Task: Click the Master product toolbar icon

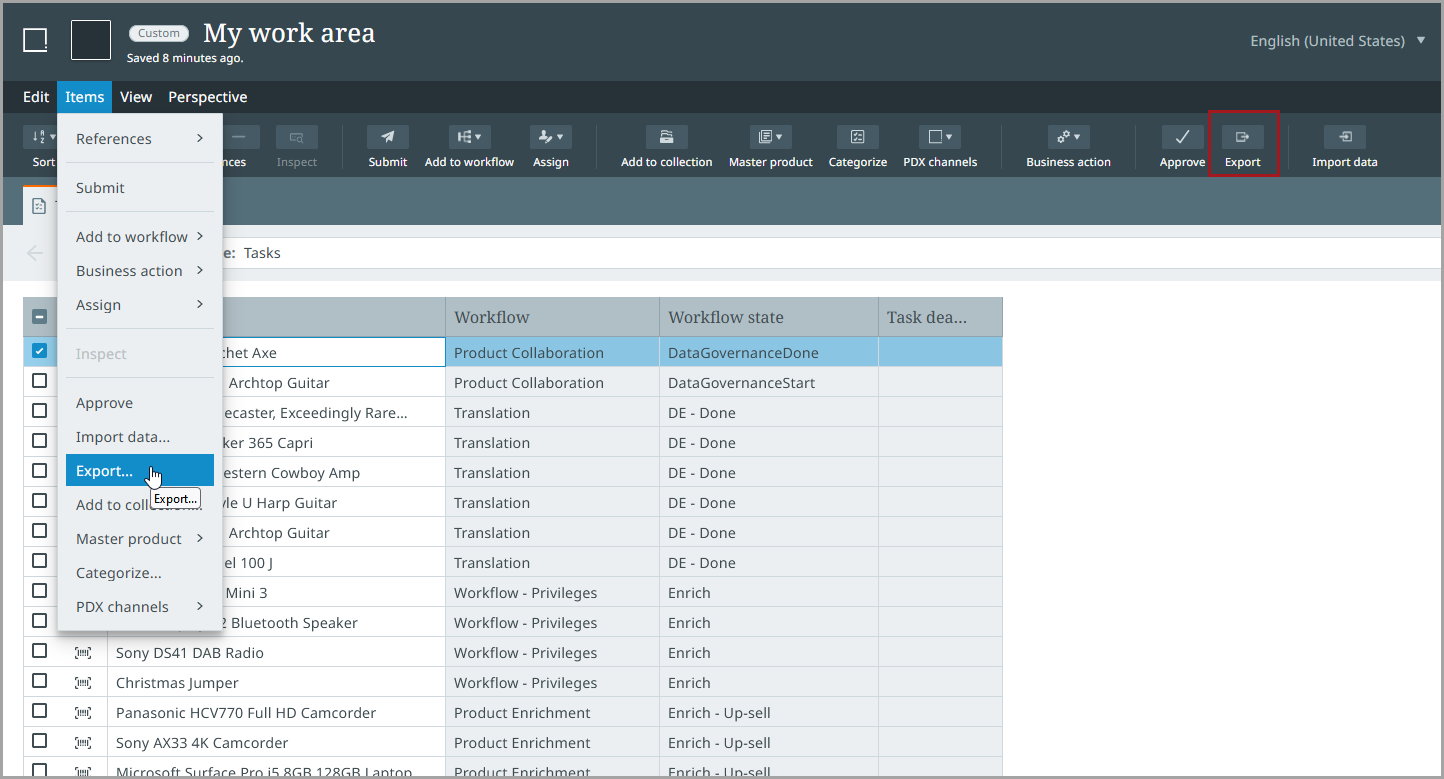Action: click(770, 138)
